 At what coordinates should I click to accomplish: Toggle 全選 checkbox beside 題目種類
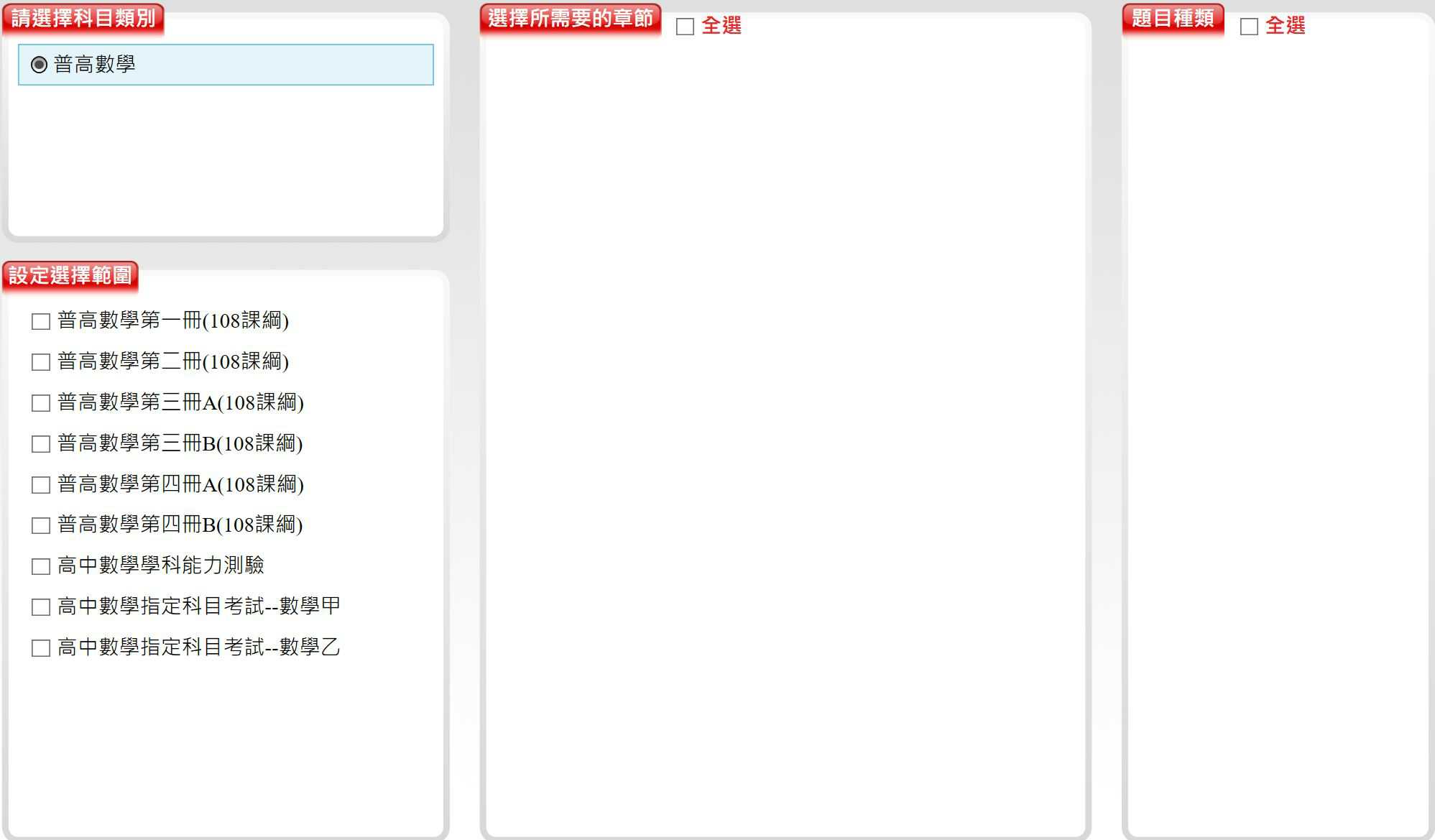click(x=1250, y=27)
